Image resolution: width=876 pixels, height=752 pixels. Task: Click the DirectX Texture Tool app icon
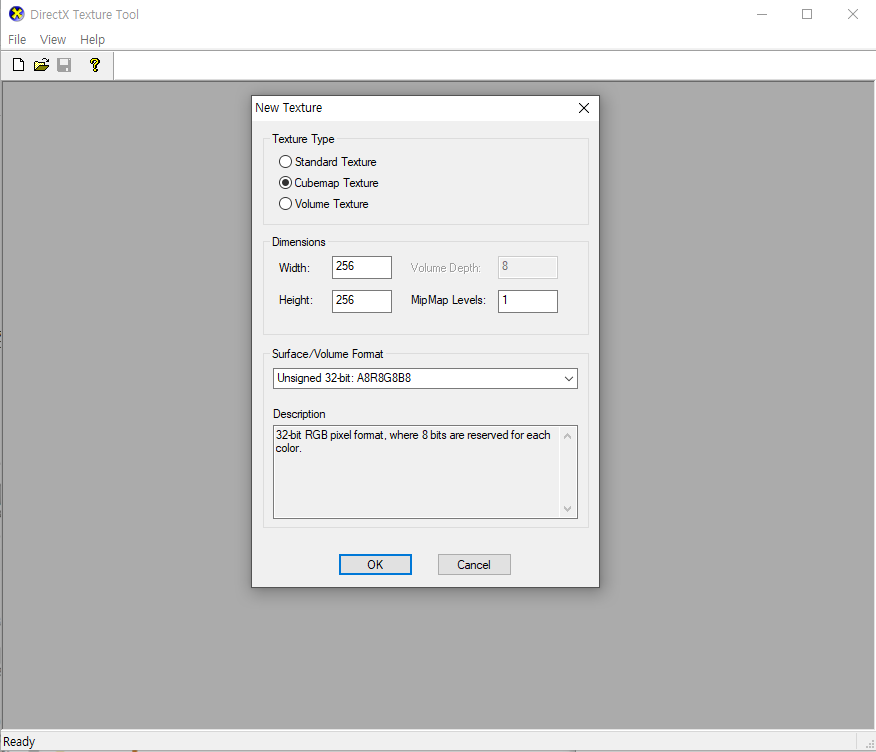[x=17, y=14]
